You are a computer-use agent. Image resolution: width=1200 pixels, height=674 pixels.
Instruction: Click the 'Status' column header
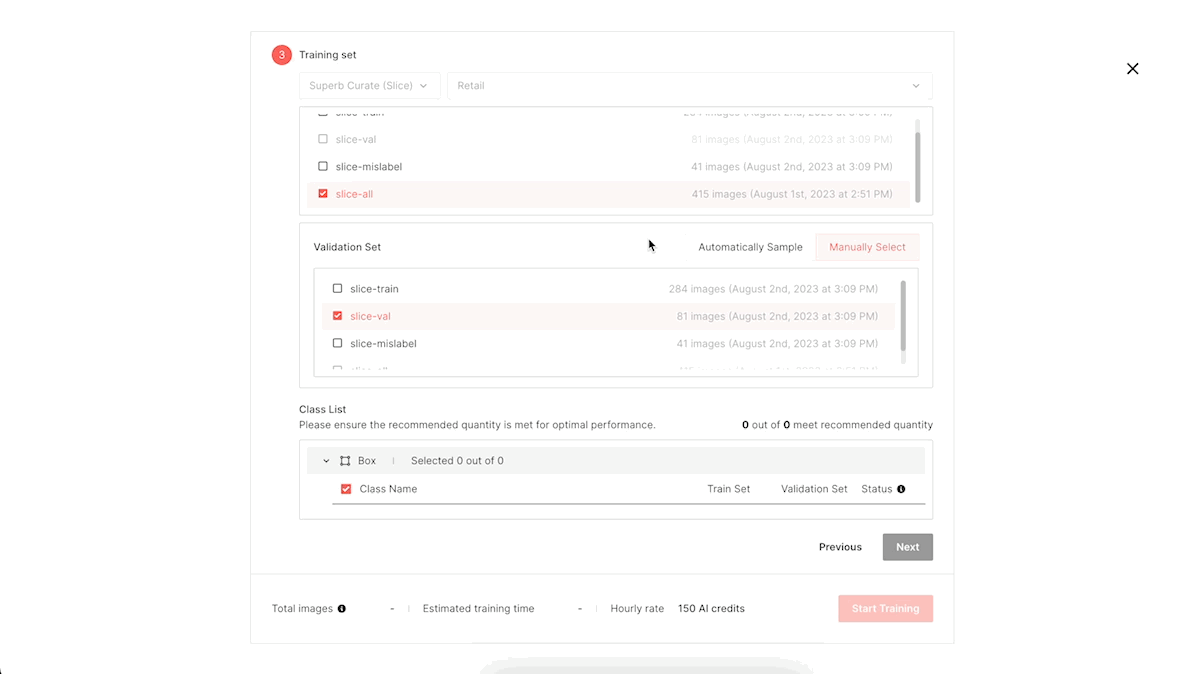coord(877,489)
